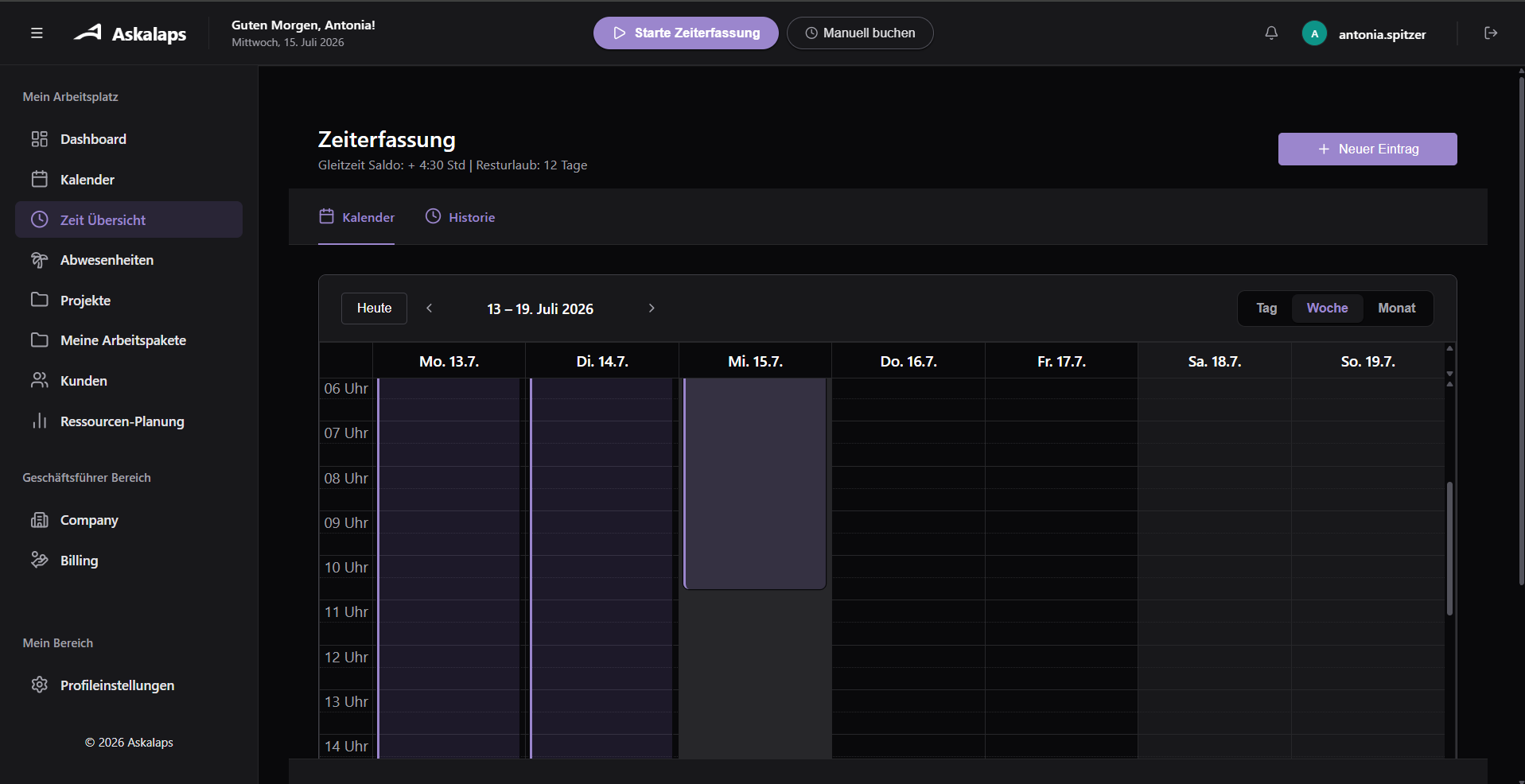Open Dashboard in the sidebar
The width and height of the screenshot is (1525, 784).
coord(129,139)
